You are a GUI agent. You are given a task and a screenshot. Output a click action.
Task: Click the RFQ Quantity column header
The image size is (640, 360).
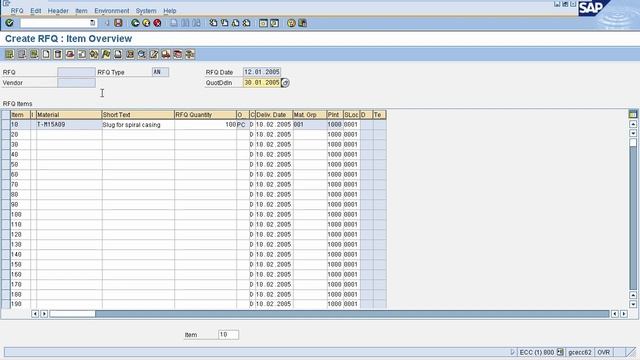(205, 115)
